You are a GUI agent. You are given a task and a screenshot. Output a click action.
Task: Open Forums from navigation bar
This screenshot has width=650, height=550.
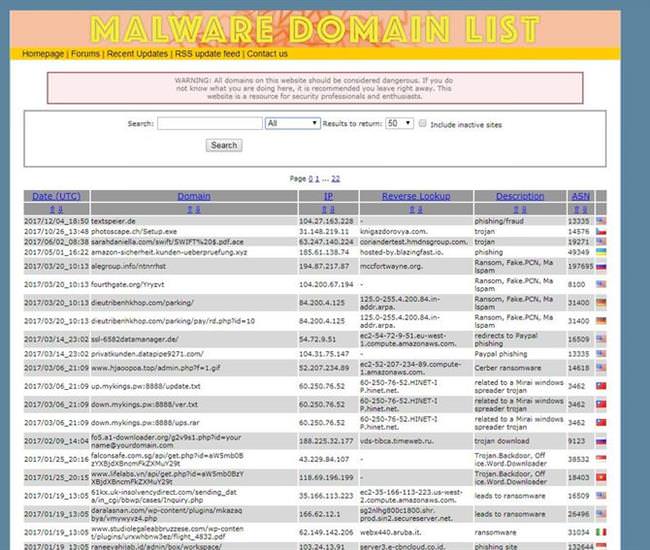(x=85, y=53)
